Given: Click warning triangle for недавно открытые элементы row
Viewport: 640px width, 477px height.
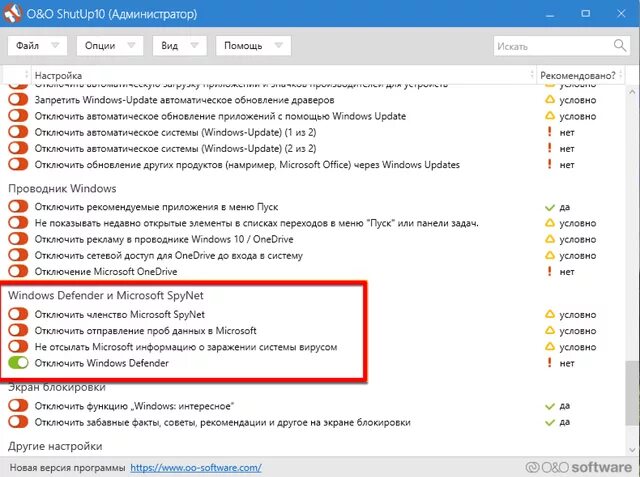Looking at the screenshot, I should tap(550, 223).
